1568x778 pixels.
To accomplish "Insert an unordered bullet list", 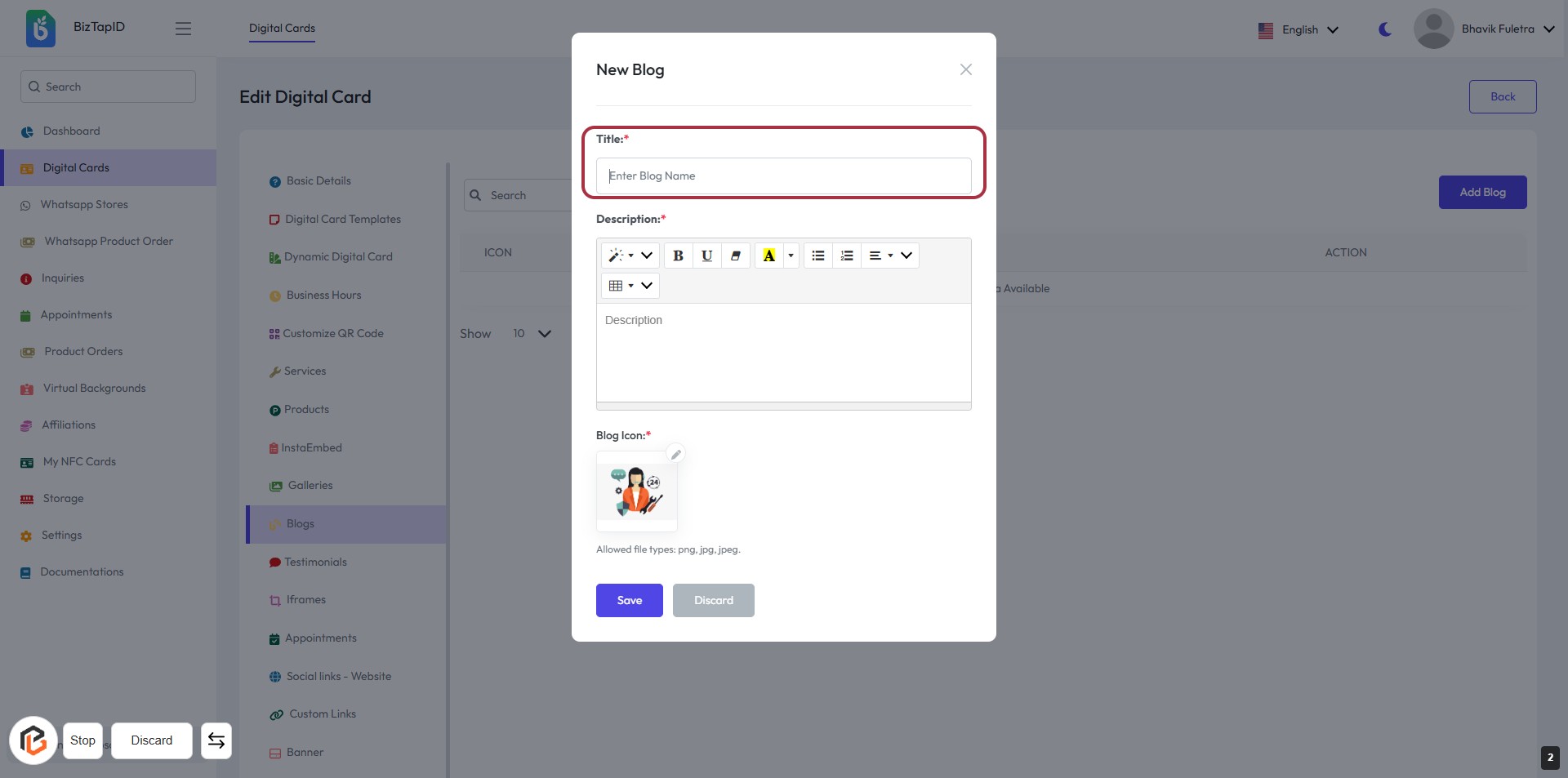I will (x=818, y=256).
